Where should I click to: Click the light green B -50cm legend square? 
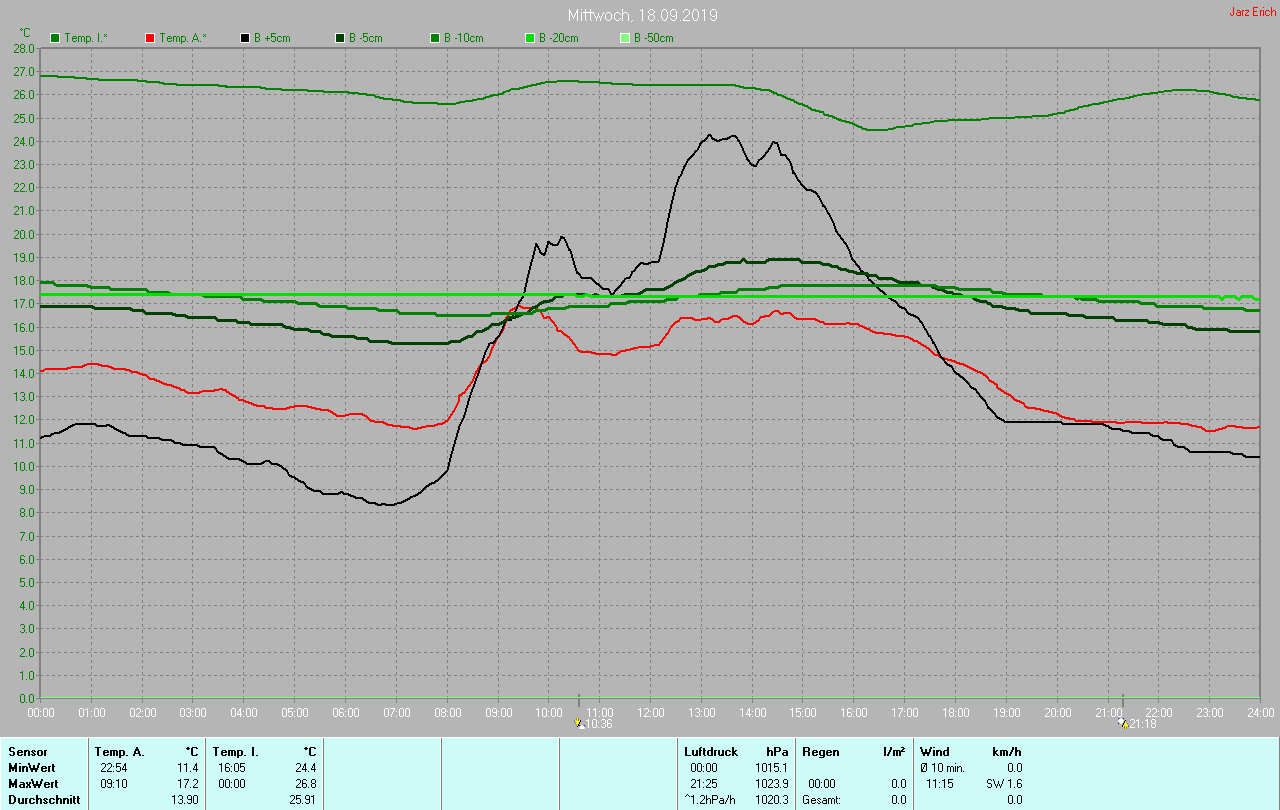tap(625, 38)
